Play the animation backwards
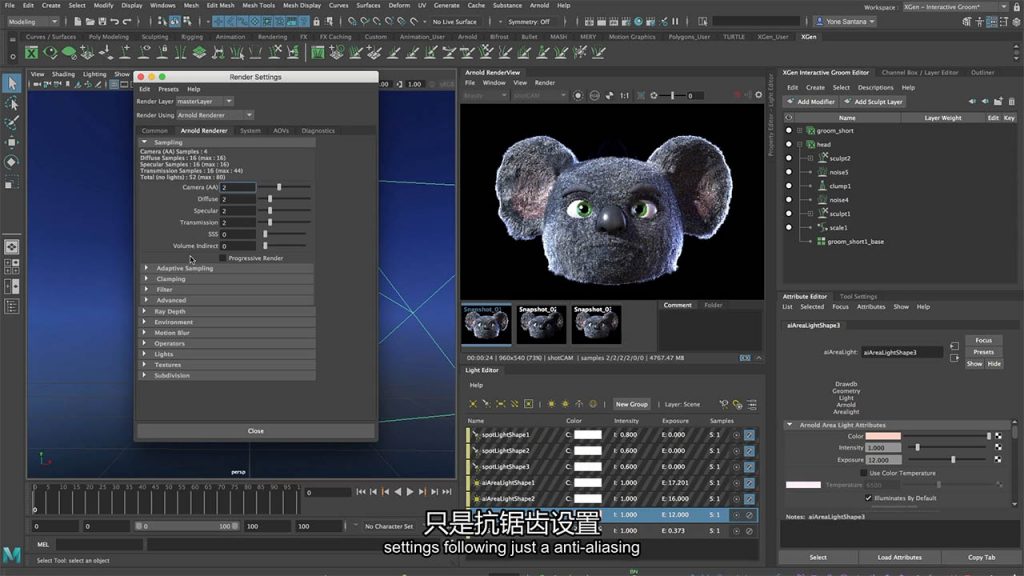Image resolution: width=1024 pixels, height=576 pixels. [x=398, y=492]
